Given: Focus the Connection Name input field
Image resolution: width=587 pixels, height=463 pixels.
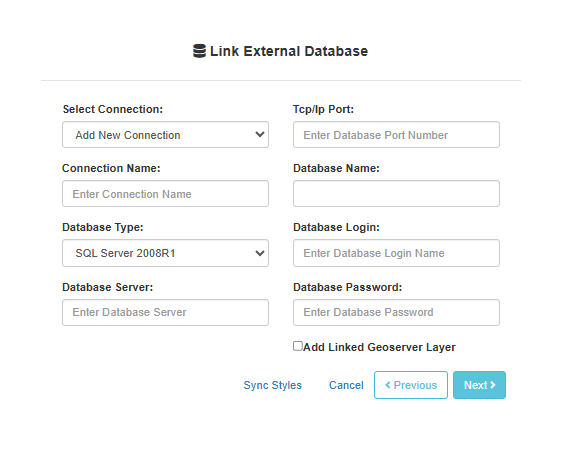Looking at the screenshot, I should pos(165,194).
